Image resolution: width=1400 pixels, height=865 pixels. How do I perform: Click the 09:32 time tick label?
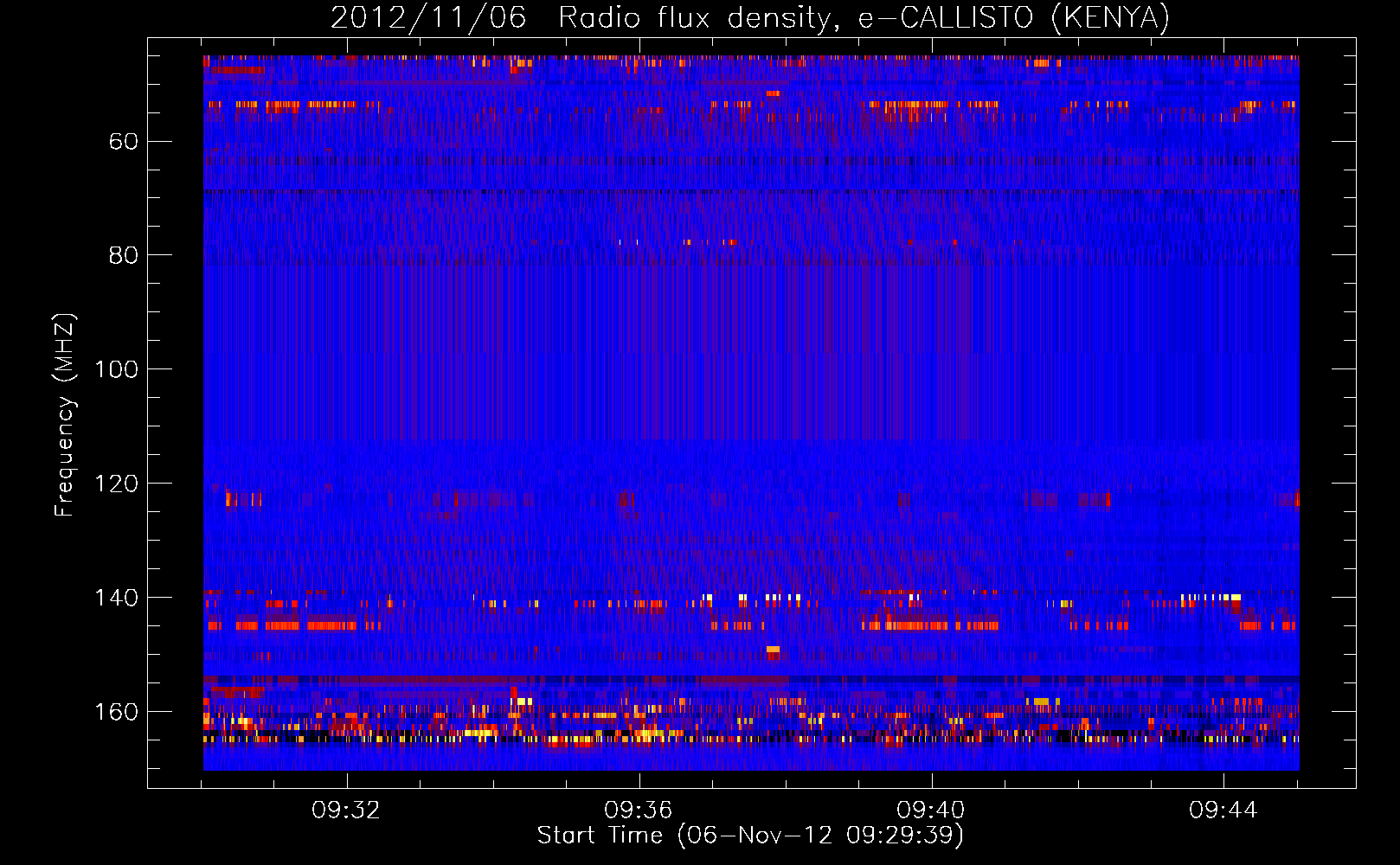click(346, 811)
